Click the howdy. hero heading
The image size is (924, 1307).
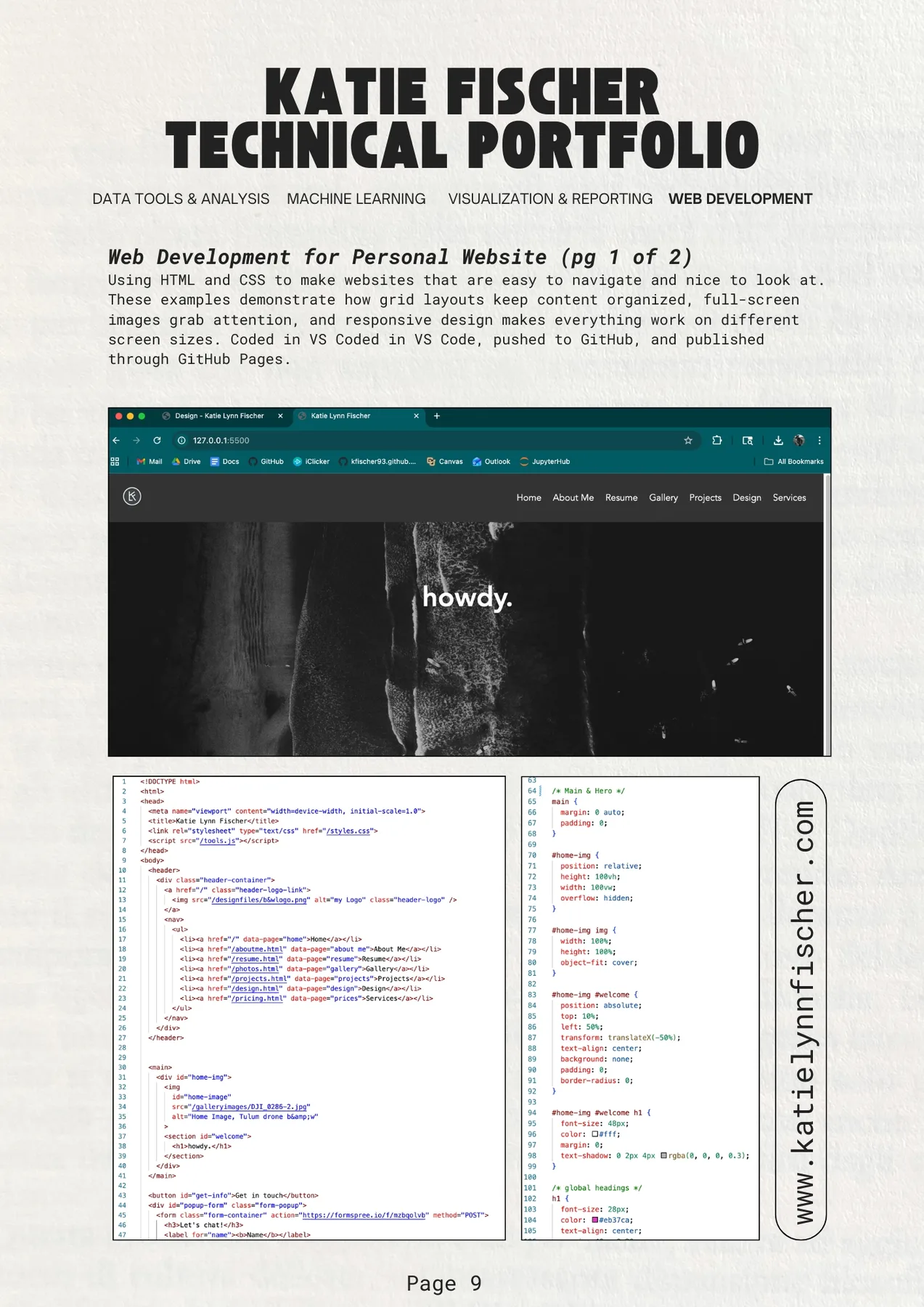pos(467,598)
